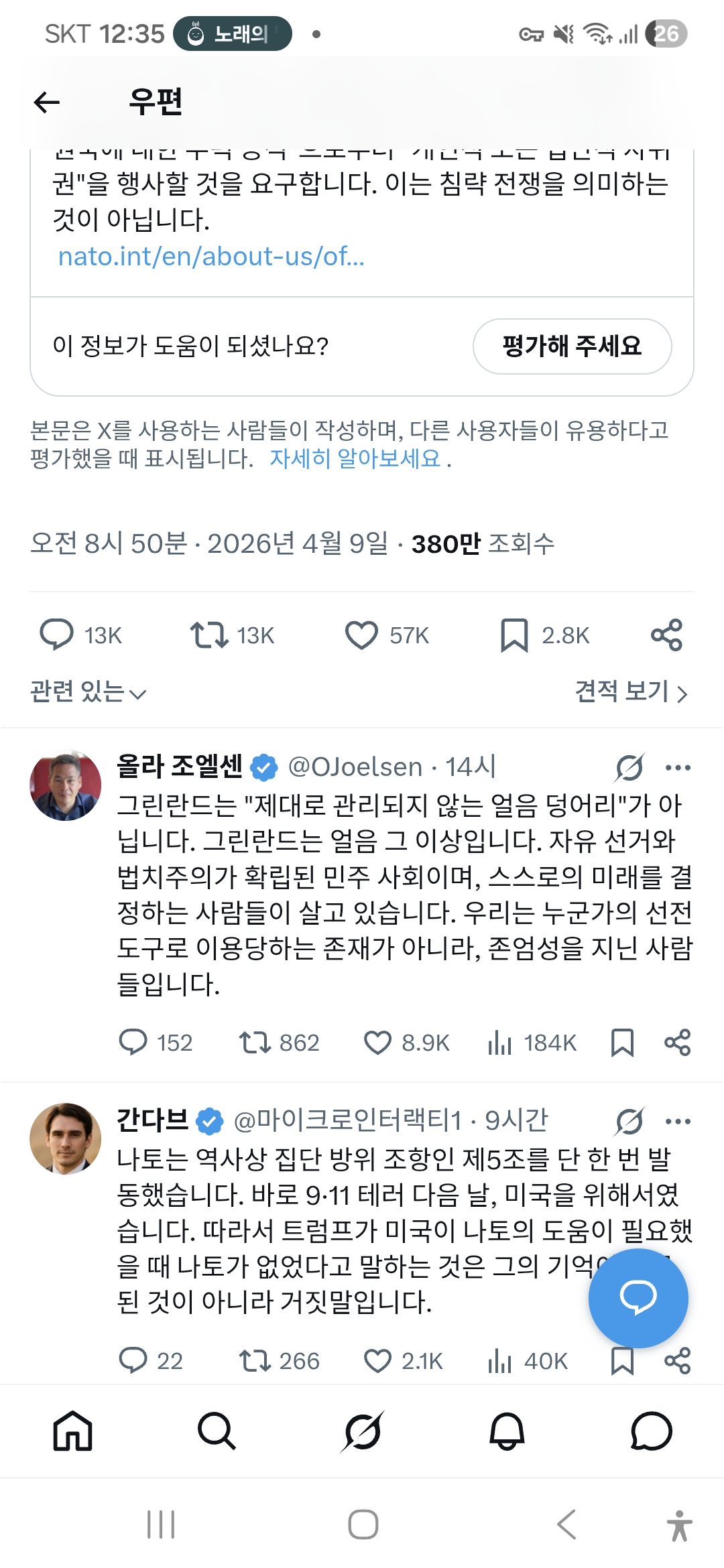Open notifications bell tab
The width and height of the screenshot is (724, 1568).
point(507,1431)
